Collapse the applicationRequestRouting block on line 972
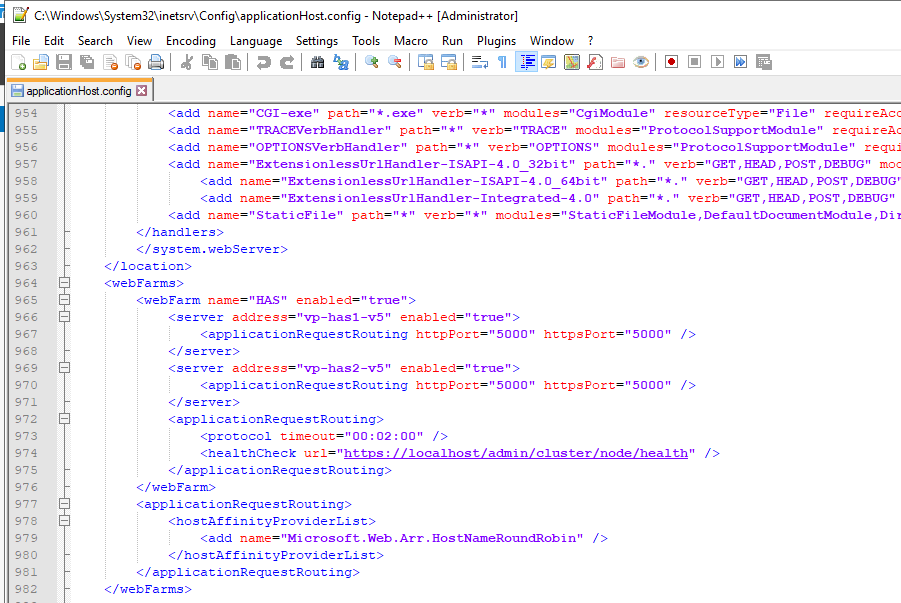 coord(64,419)
